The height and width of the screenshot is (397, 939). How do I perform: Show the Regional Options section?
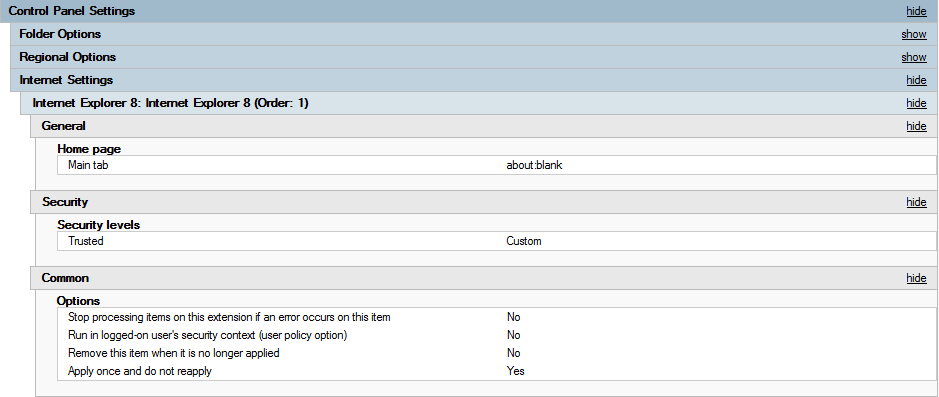pos(914,57)
